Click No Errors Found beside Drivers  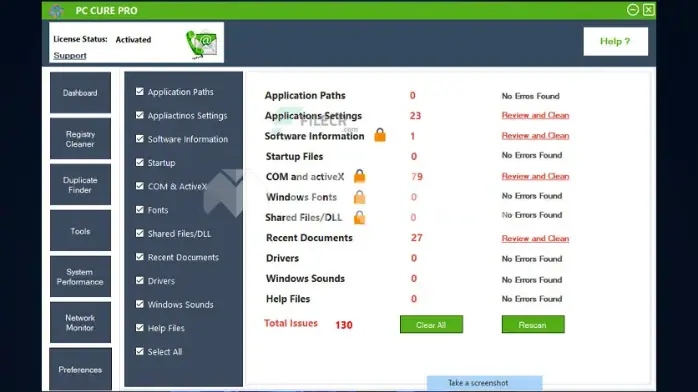click(x=532, y=259)
